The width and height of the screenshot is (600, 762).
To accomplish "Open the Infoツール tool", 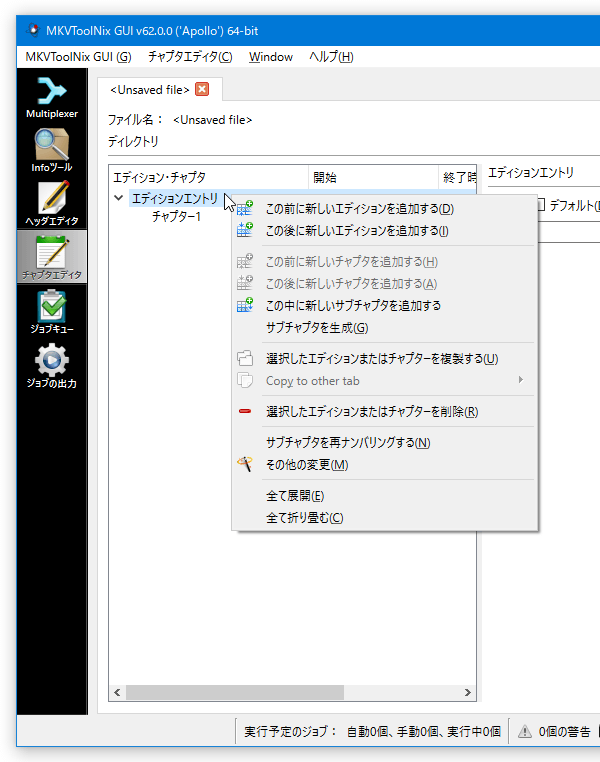I will (51, 151).
